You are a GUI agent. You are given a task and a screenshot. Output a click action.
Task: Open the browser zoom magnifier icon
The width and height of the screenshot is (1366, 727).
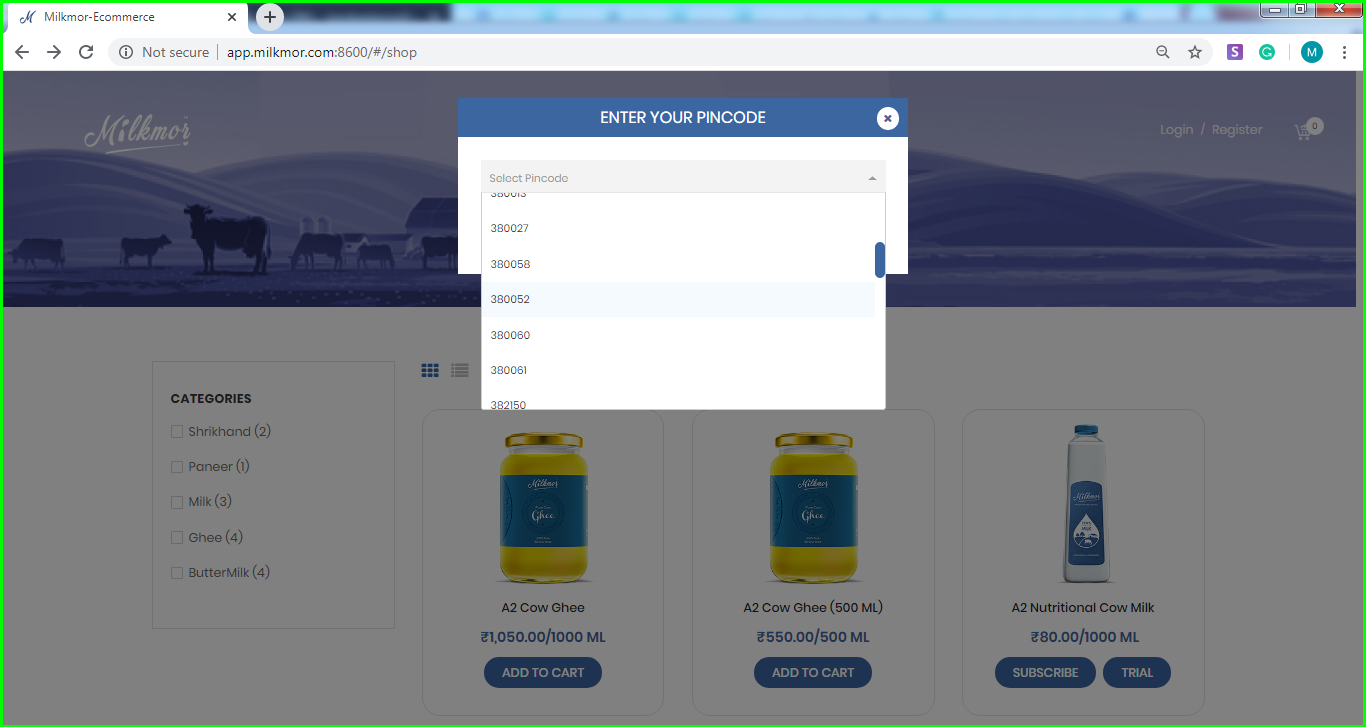(1163, 52)
